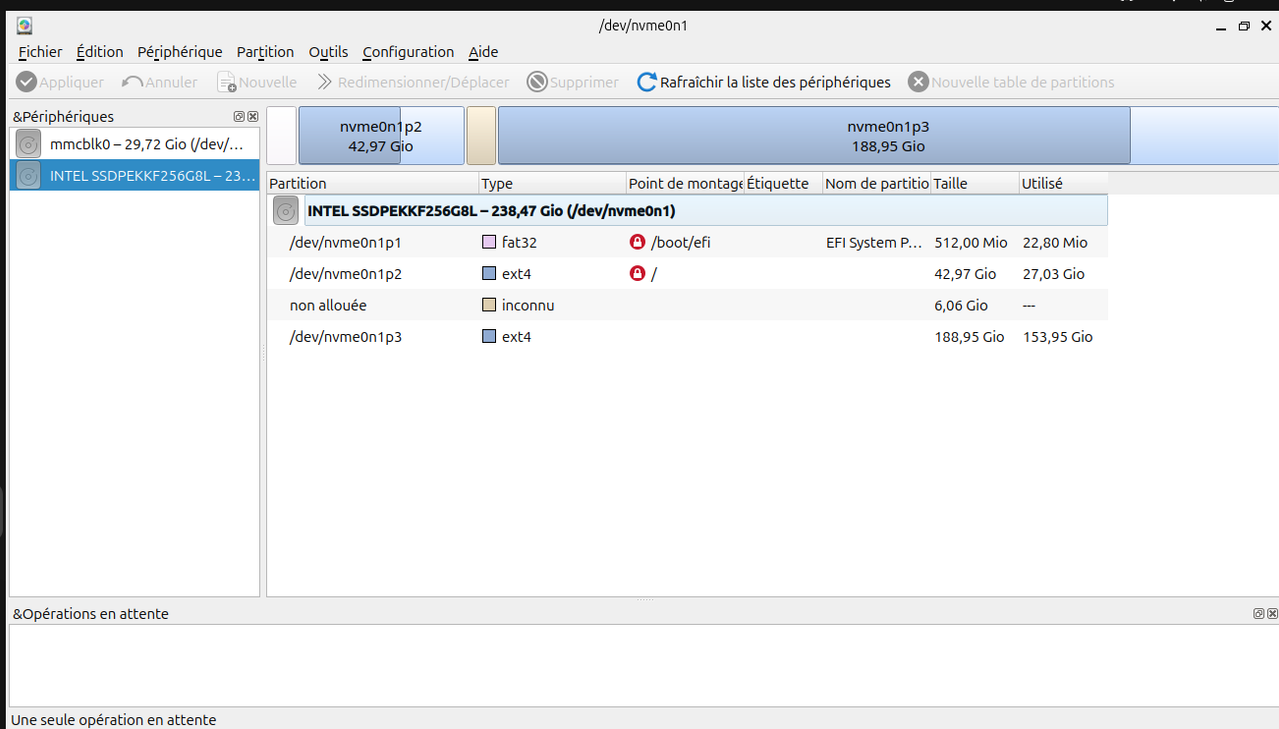Select nvme0n1p2 block in partition graph
Image resolution: width=1279 pixels, height=729 pixels.
click(x=381, y=136)
